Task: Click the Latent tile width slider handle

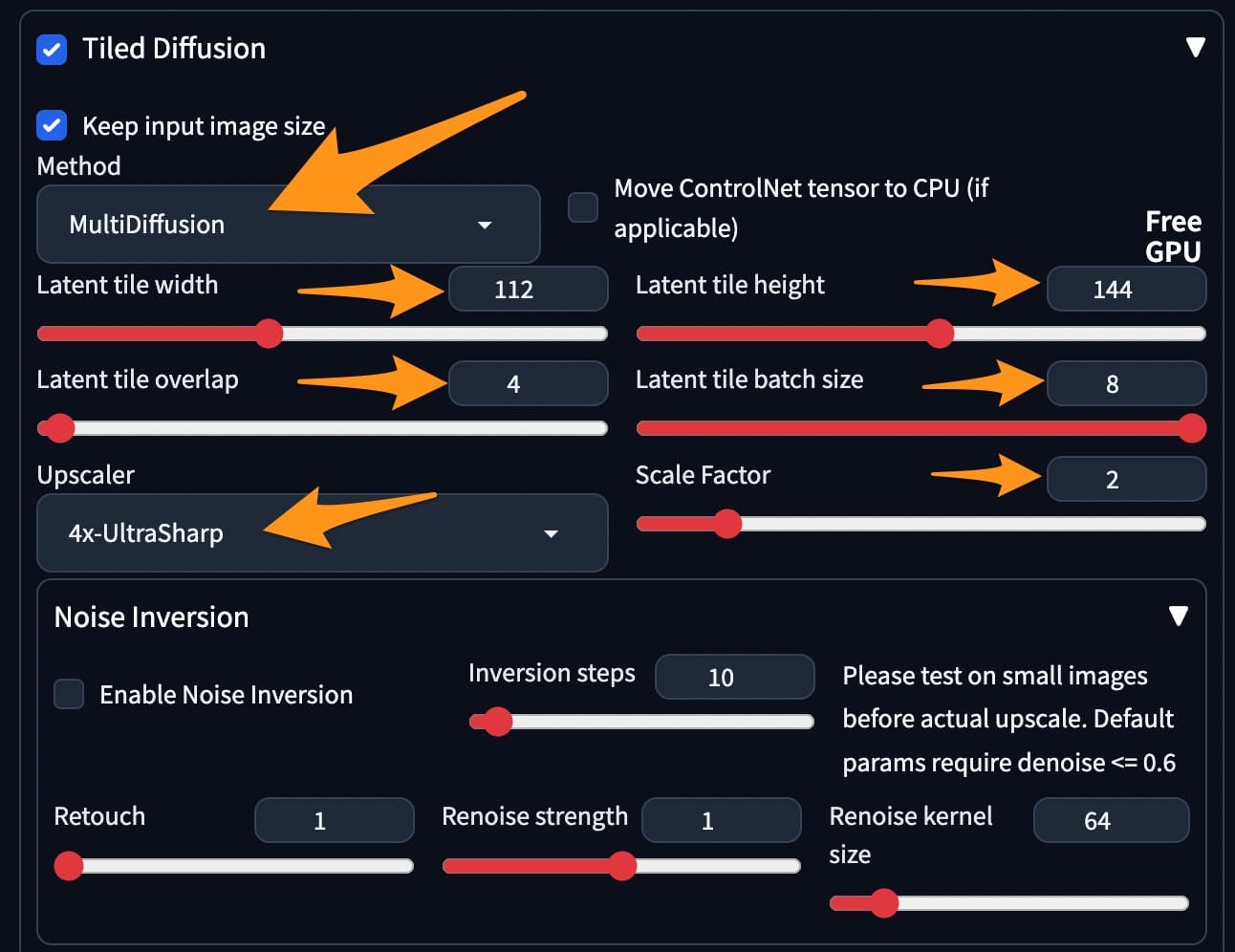Action: pos(270,334)
